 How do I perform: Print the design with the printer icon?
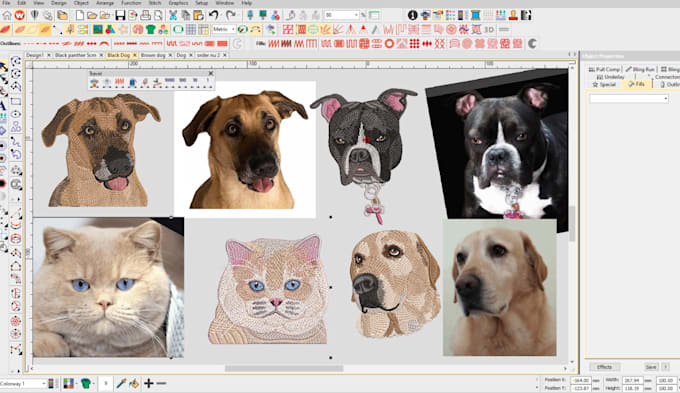[x=145, y=16]
